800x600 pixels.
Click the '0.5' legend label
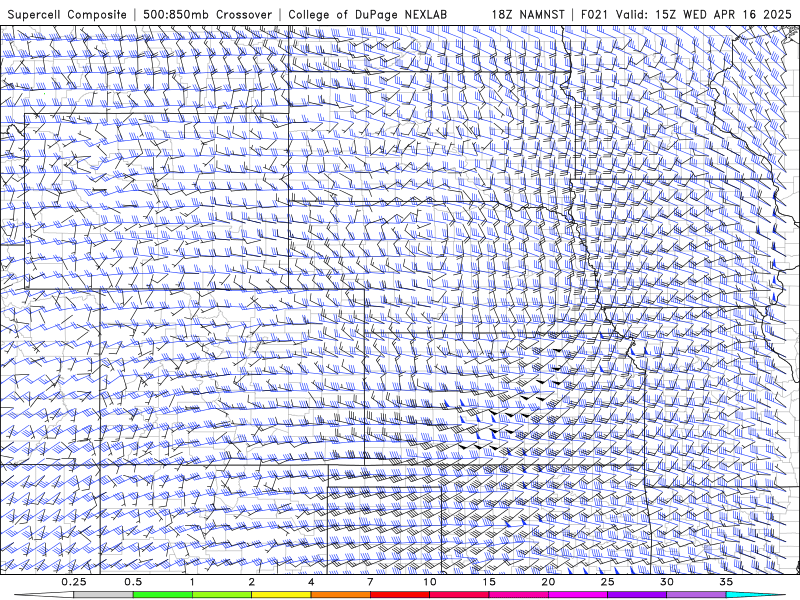click(x=133, y=582)
